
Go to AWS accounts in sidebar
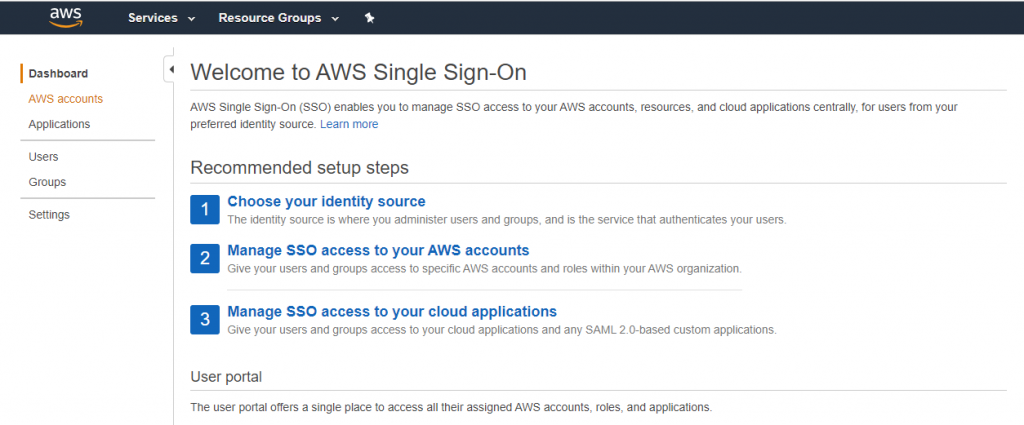coord(65,99)
